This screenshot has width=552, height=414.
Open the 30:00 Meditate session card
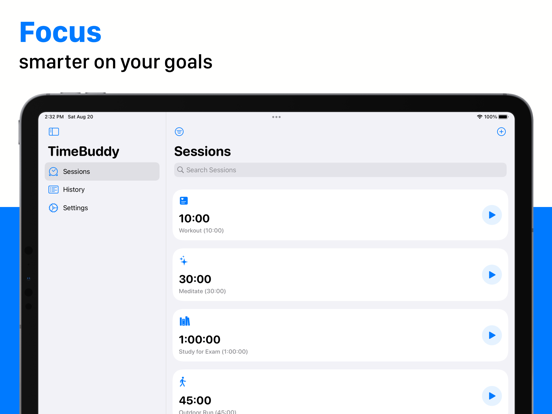[x=340, y=275]
